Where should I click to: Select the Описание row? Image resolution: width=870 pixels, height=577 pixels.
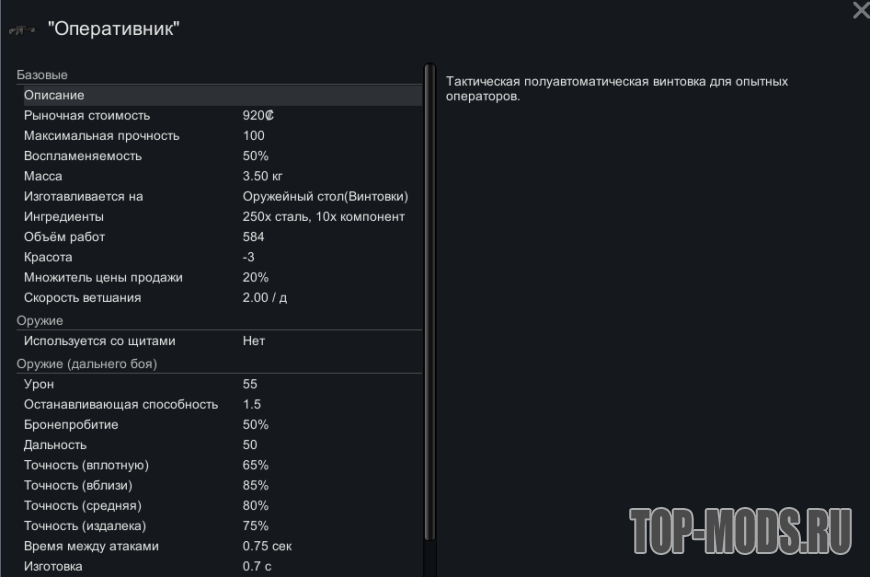pos(222,95)
